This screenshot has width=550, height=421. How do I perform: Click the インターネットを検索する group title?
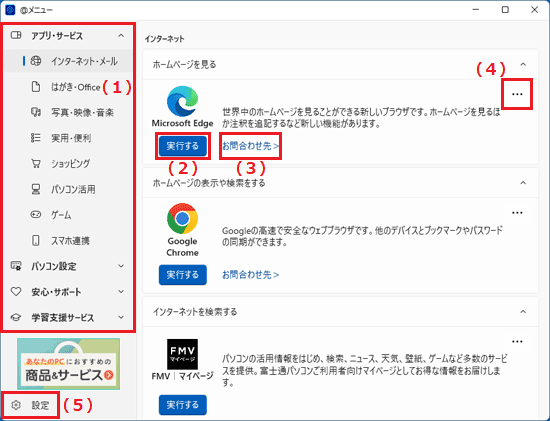(x=195, y=312)
